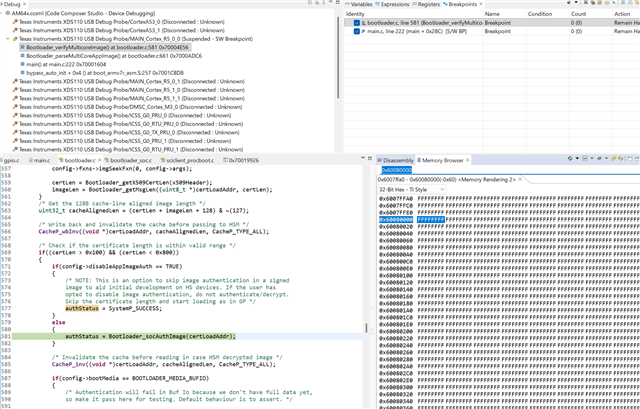The height and width of the screenshot is (409, 640).
Task: Click the Condition column header
Action: pyautogui.click(x=547, y=14)
